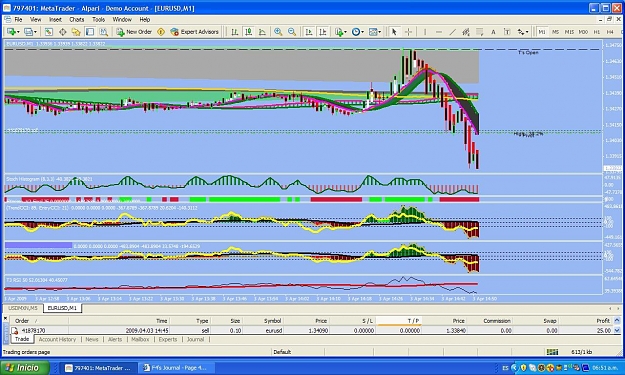Open the Charts menu

click(x=77, y=20)
